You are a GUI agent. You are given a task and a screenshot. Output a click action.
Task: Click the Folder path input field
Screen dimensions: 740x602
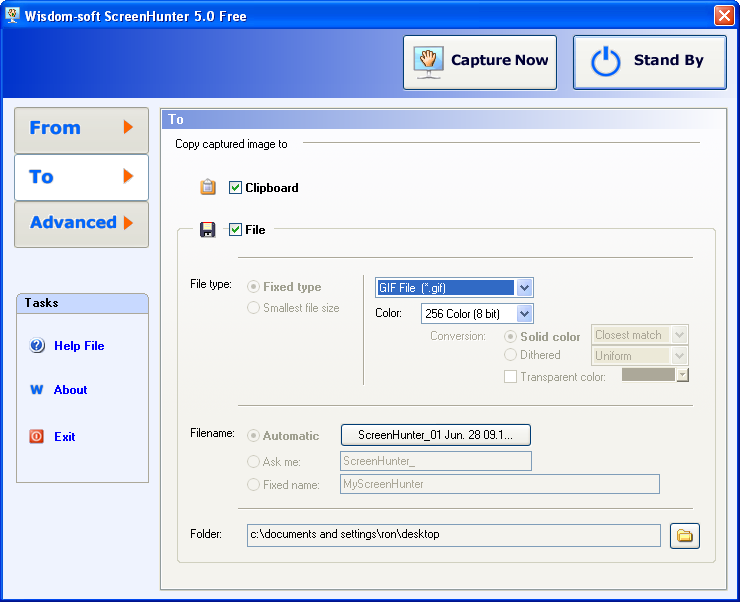click(454, 535)
